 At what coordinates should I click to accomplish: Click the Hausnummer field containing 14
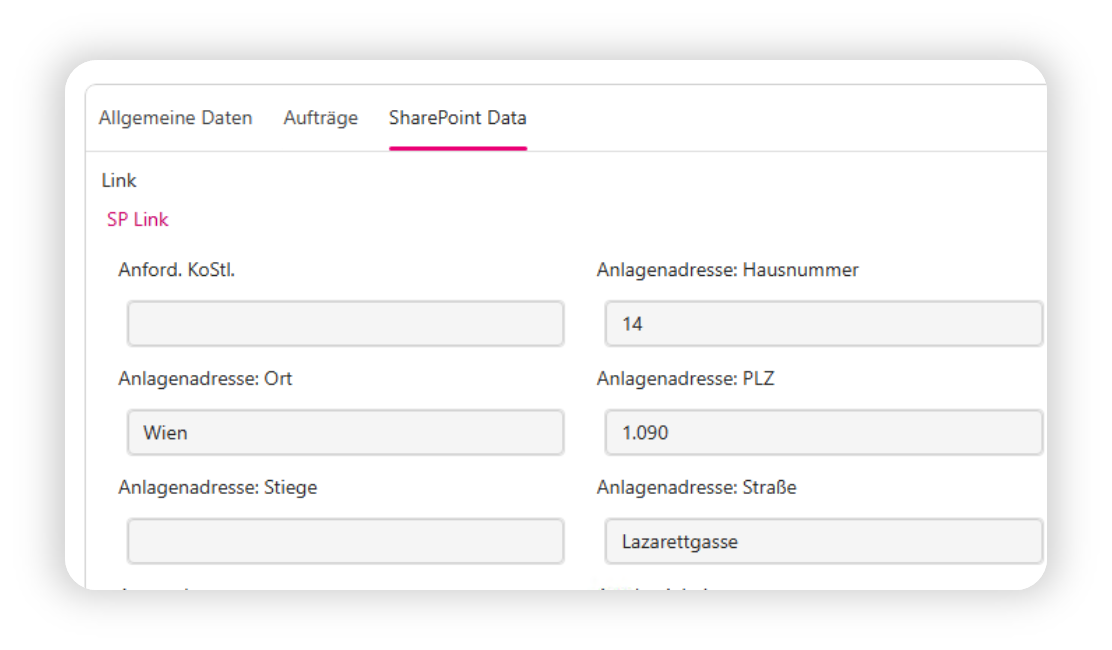[x=823, y=324]
